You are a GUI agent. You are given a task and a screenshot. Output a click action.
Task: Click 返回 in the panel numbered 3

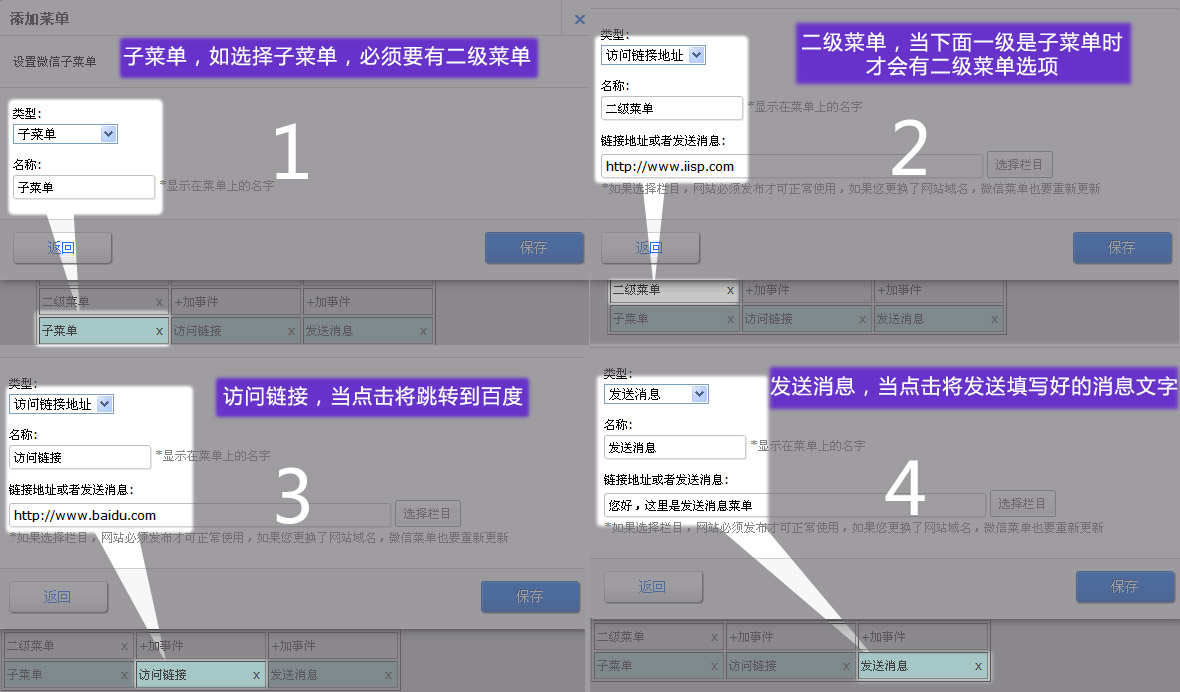(58, 597)
